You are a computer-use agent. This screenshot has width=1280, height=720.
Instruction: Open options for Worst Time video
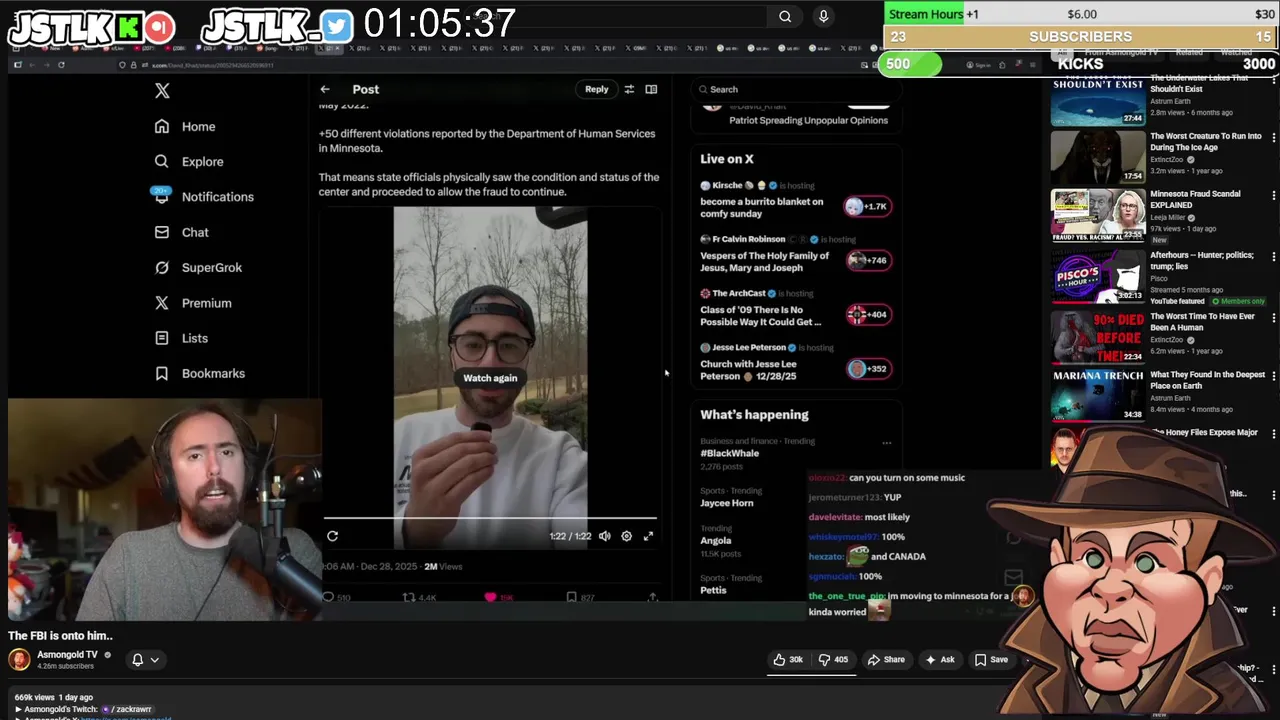1273,318
